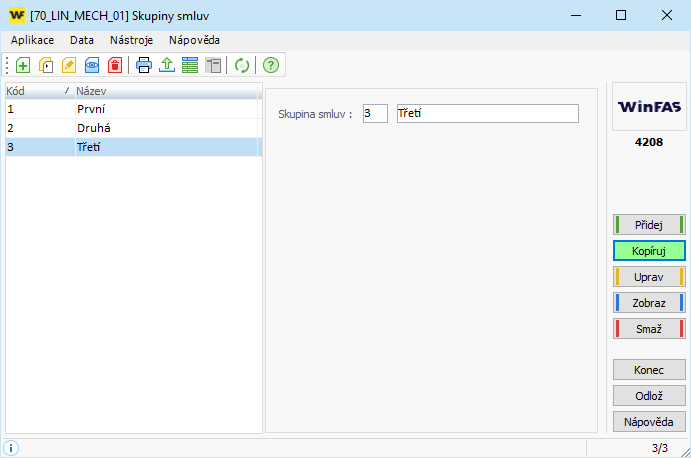Image resolution: width=691 pixels, height=458 pixels.
Task: Minimize the Skupiny smluv window
Action: pyautogui.click(x=576, y=15)
